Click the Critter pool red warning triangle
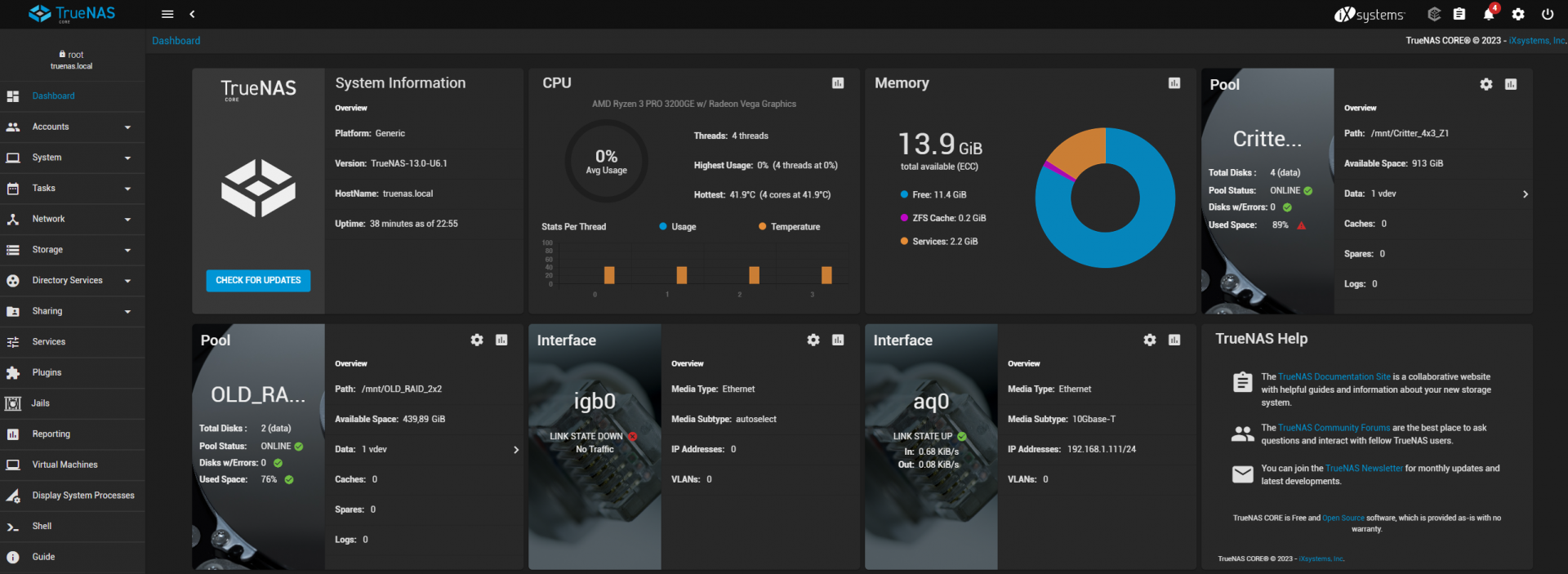This screenshot has height=574, width=1568. click(x=1301, y=225)
